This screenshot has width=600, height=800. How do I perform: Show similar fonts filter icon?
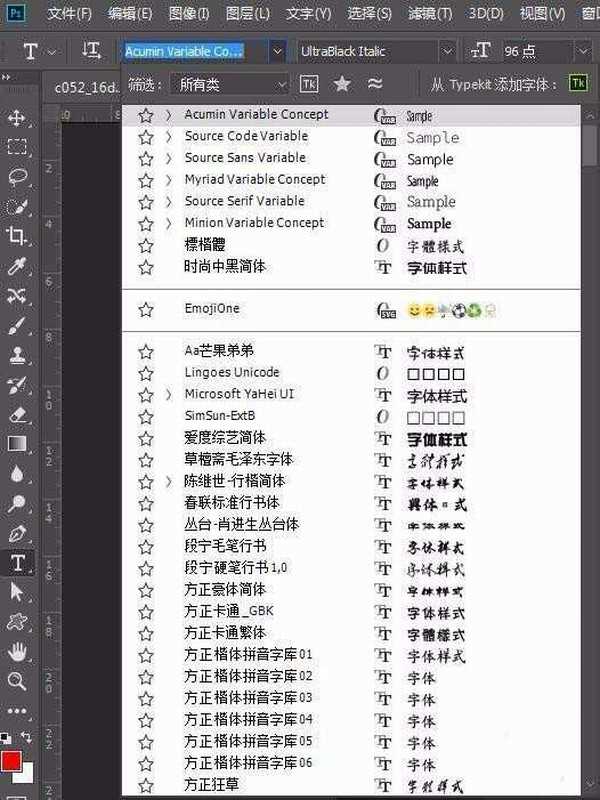point(375,83)
